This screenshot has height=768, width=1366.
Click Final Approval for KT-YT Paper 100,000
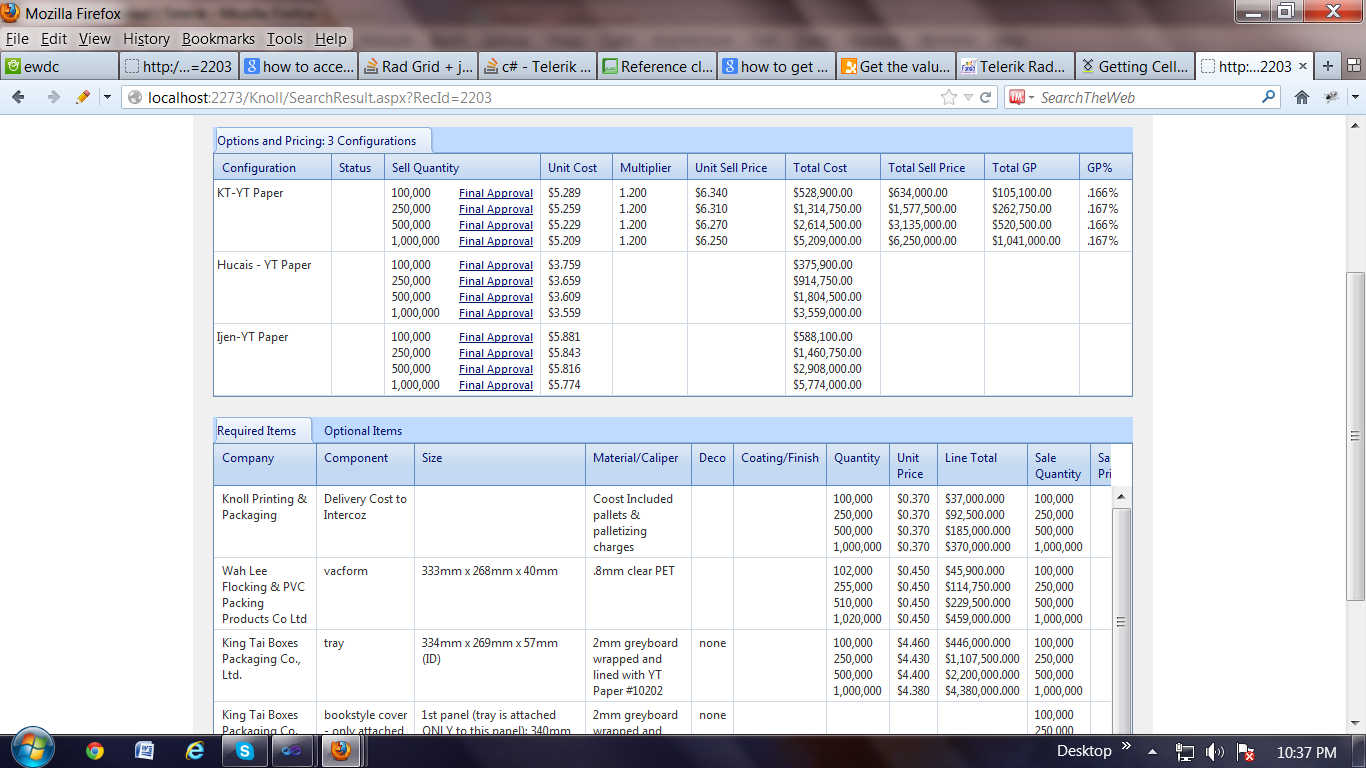click(496, 193)
